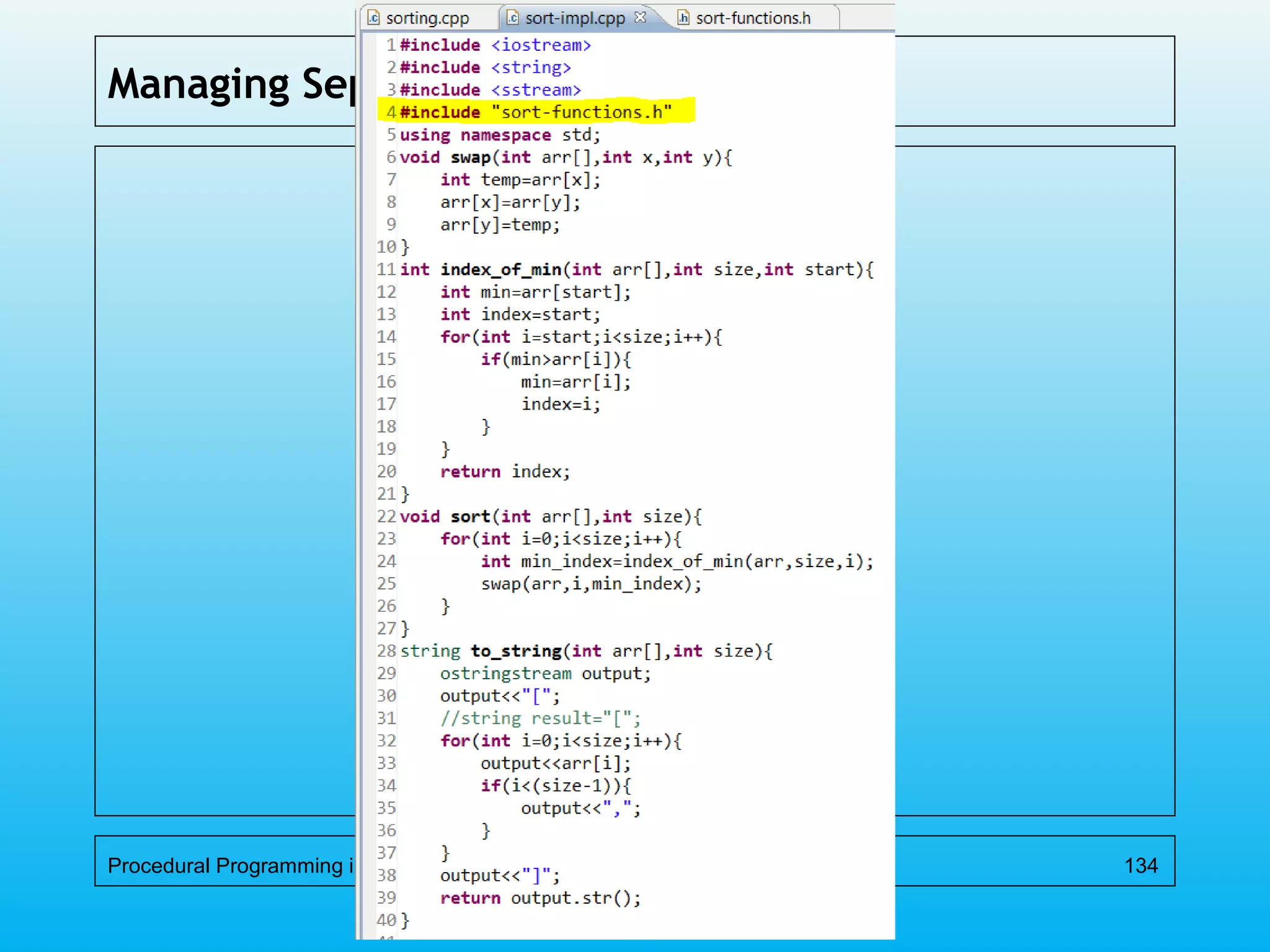This screenshot has width=1270, height=952.
Task: Click 'using namespace std;' line
Action: [500, 135]
